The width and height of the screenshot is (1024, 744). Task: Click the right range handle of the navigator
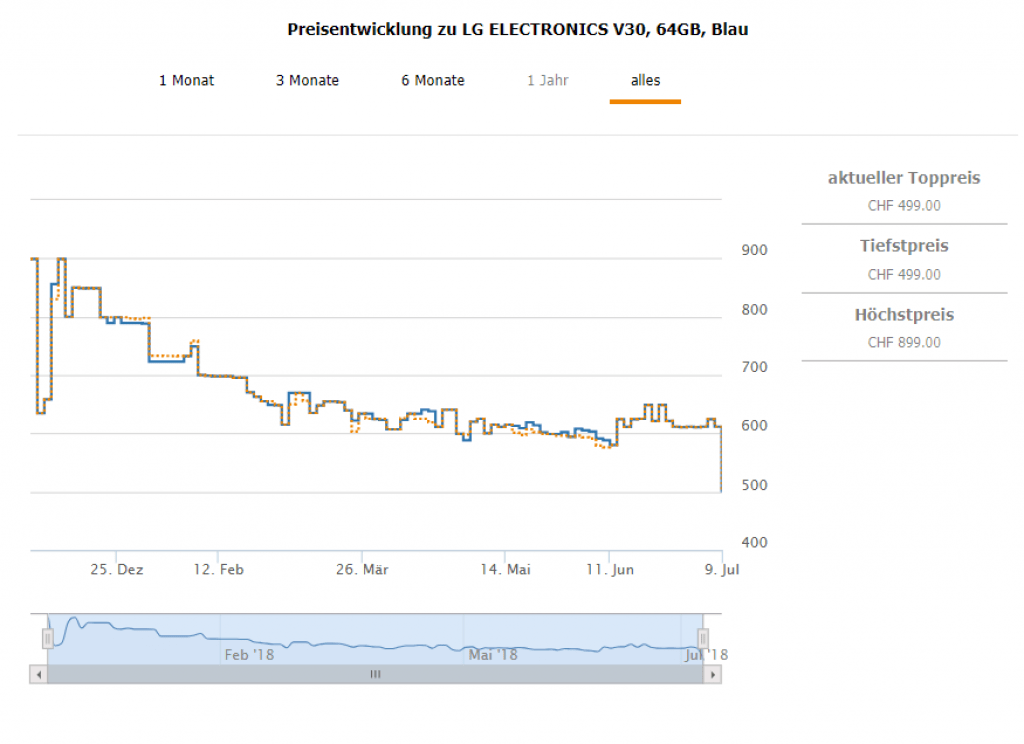tap(703, 638)
